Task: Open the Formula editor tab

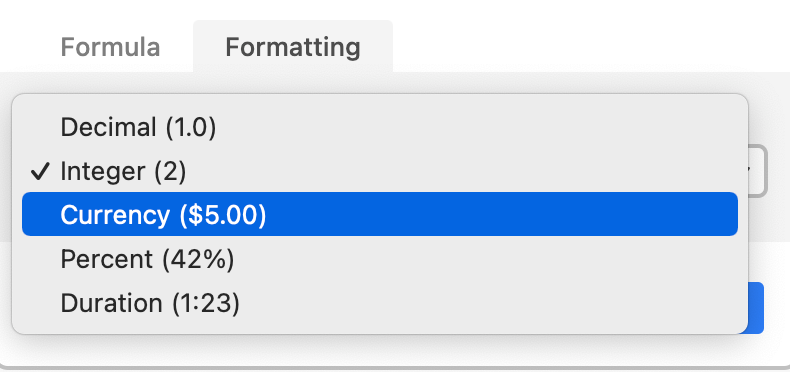Action: 110,47
